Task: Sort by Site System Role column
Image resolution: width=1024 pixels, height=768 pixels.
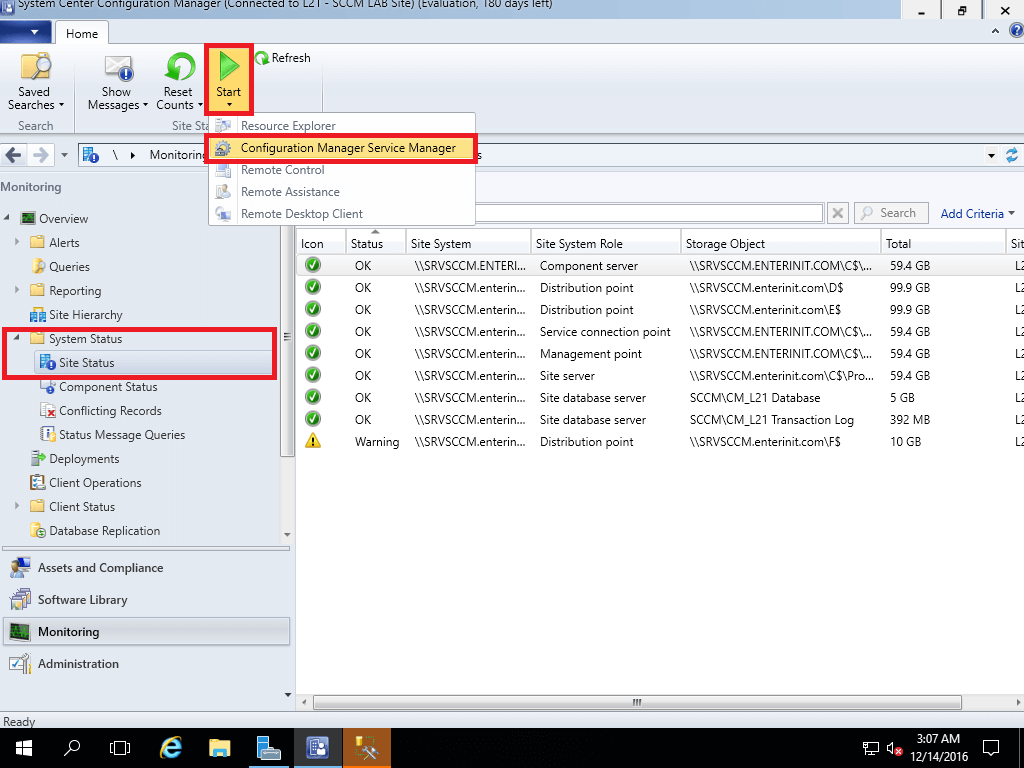Action: [605, 243]
